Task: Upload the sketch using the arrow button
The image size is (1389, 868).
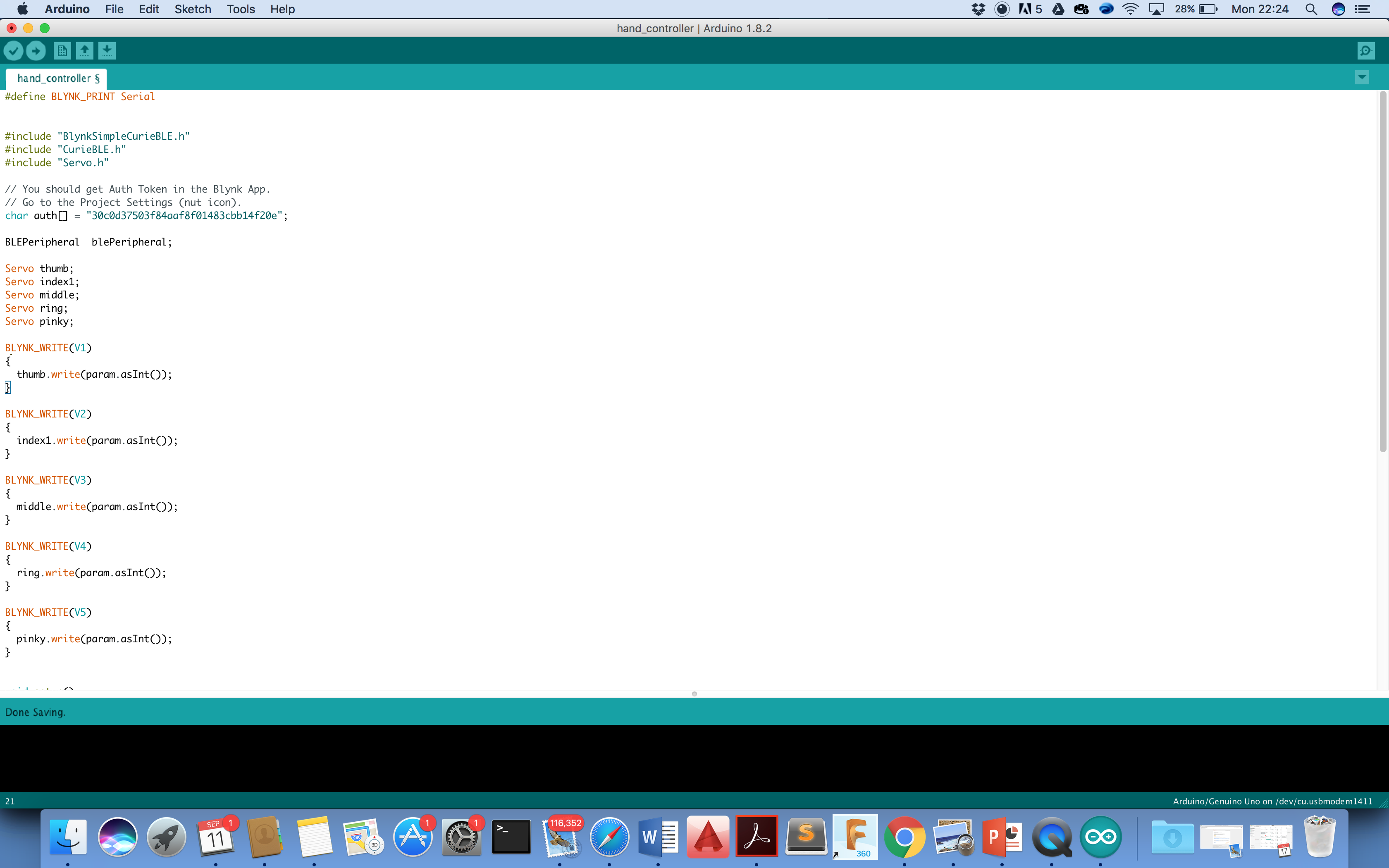Action: [x=36, y=51]
